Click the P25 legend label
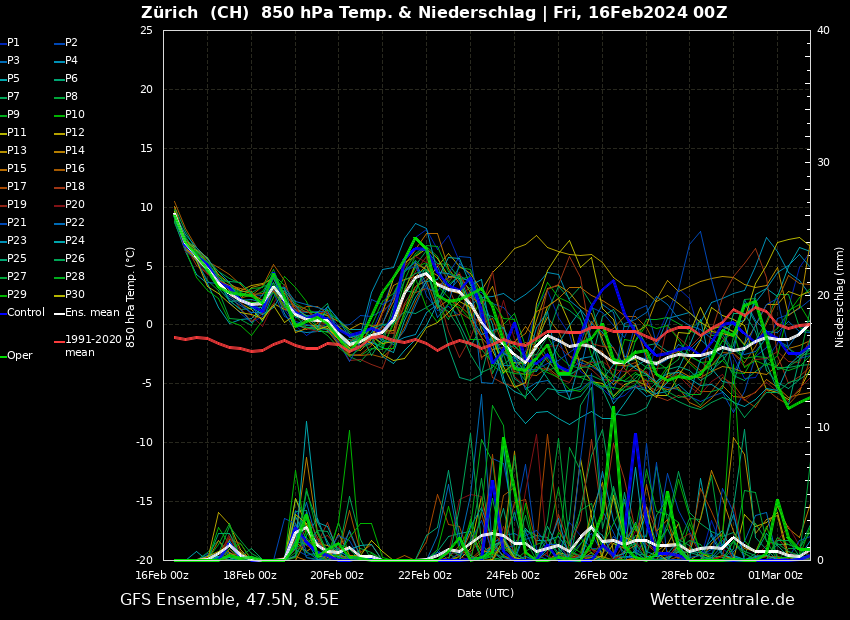This screenshot has height=620, width=850. pos(17,259)
